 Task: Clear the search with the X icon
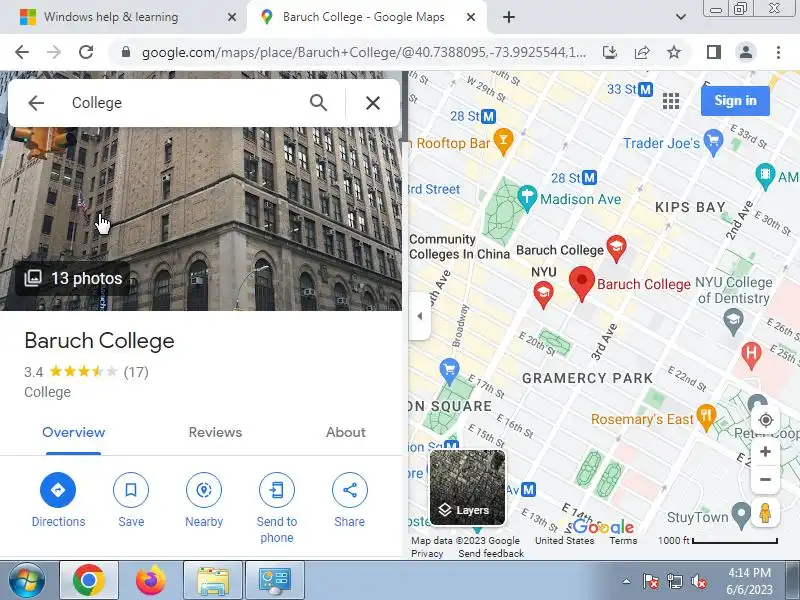(x=373, y=103)
